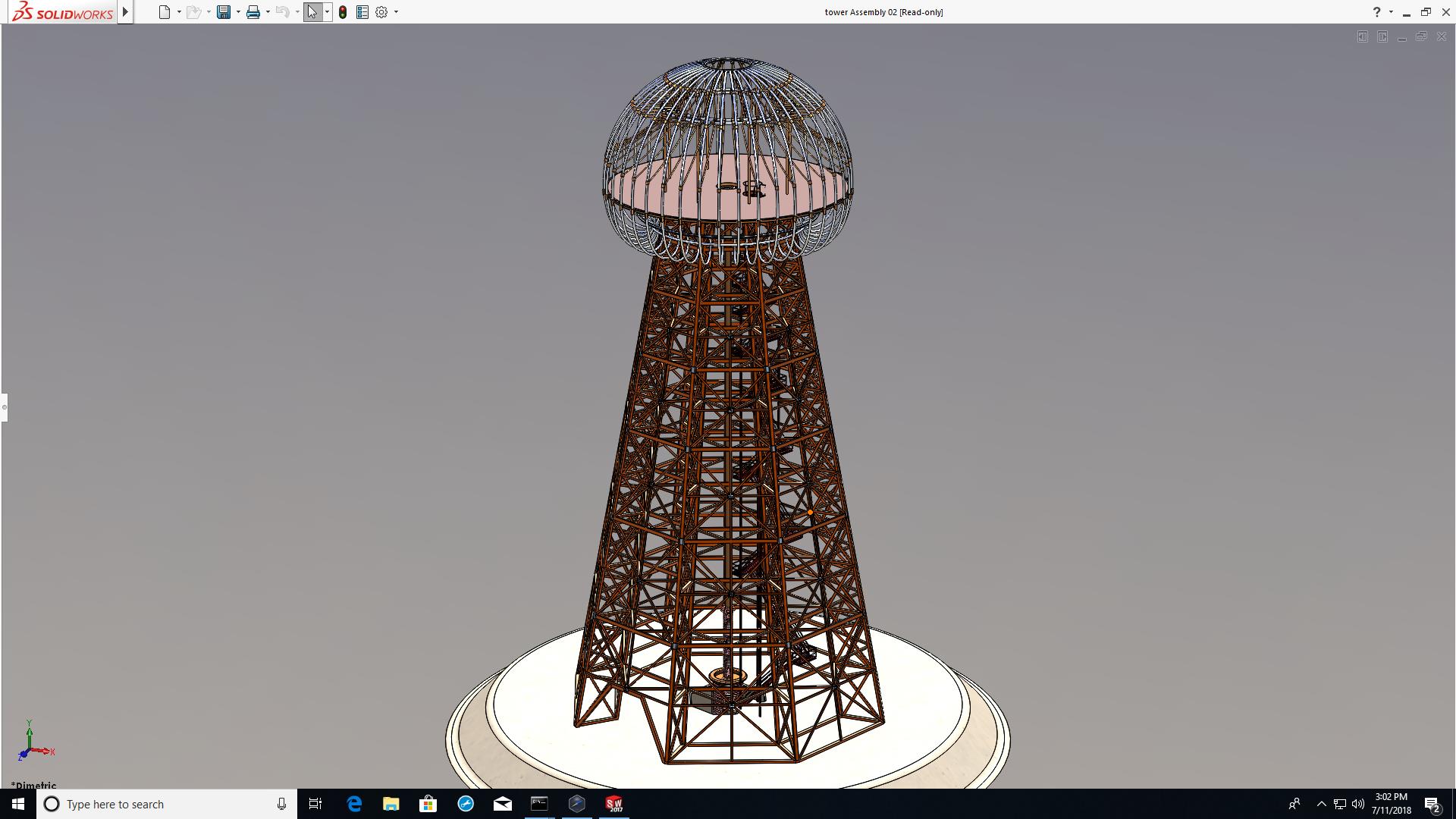Click the Rebuild traffic light icon
Image resolution: width=1456 pixels, height=819 pixels.
(x=343, y=12)
